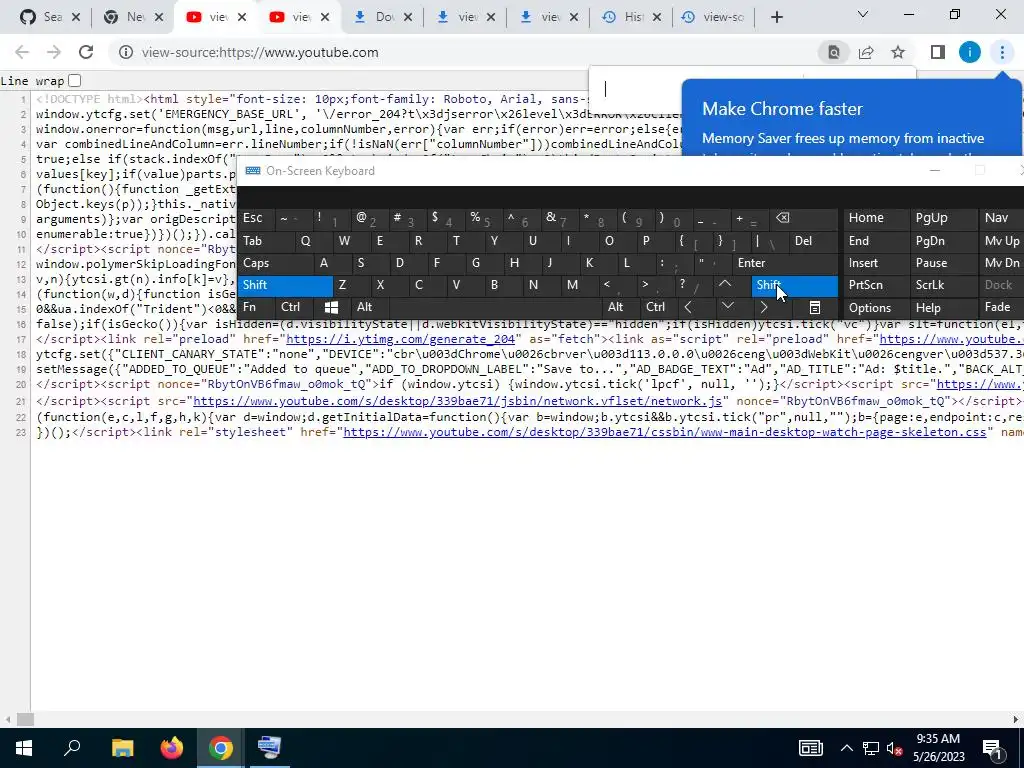Open the network.vflset/network.js source link
The width and height of the screenshot is (1024, 768).
(457, 401)
